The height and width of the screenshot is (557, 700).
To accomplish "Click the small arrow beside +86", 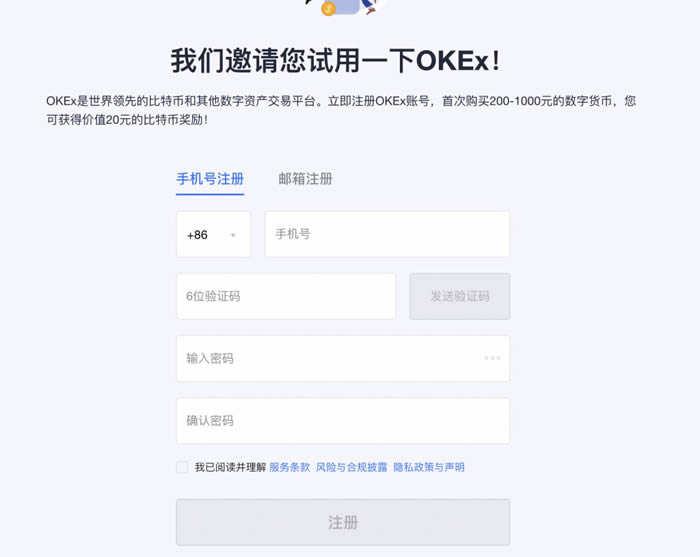I will [x=233, y=235].
